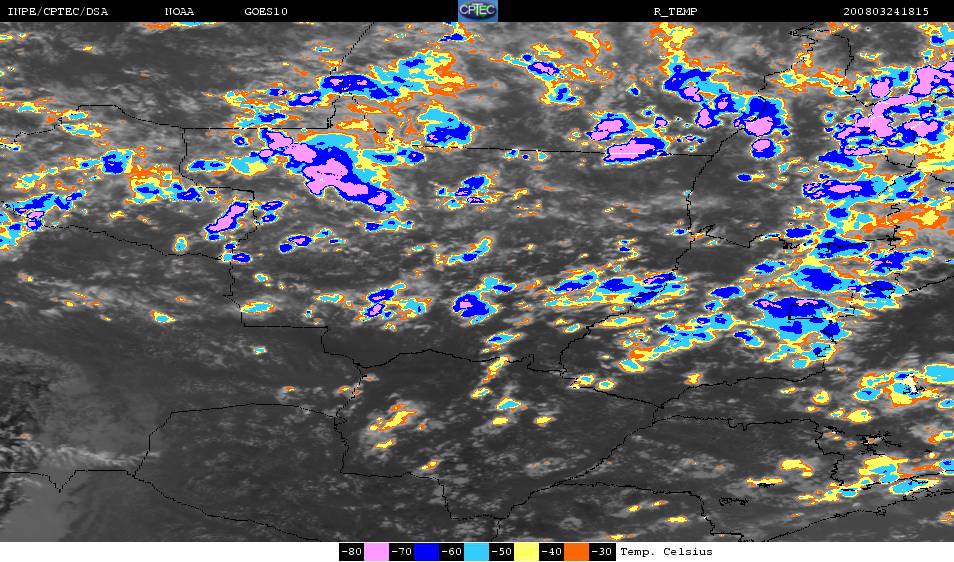Viewport: 954px width, 562px height.
Task: Pick the pink legend color swatch
Action: click(x=377, y=552)
